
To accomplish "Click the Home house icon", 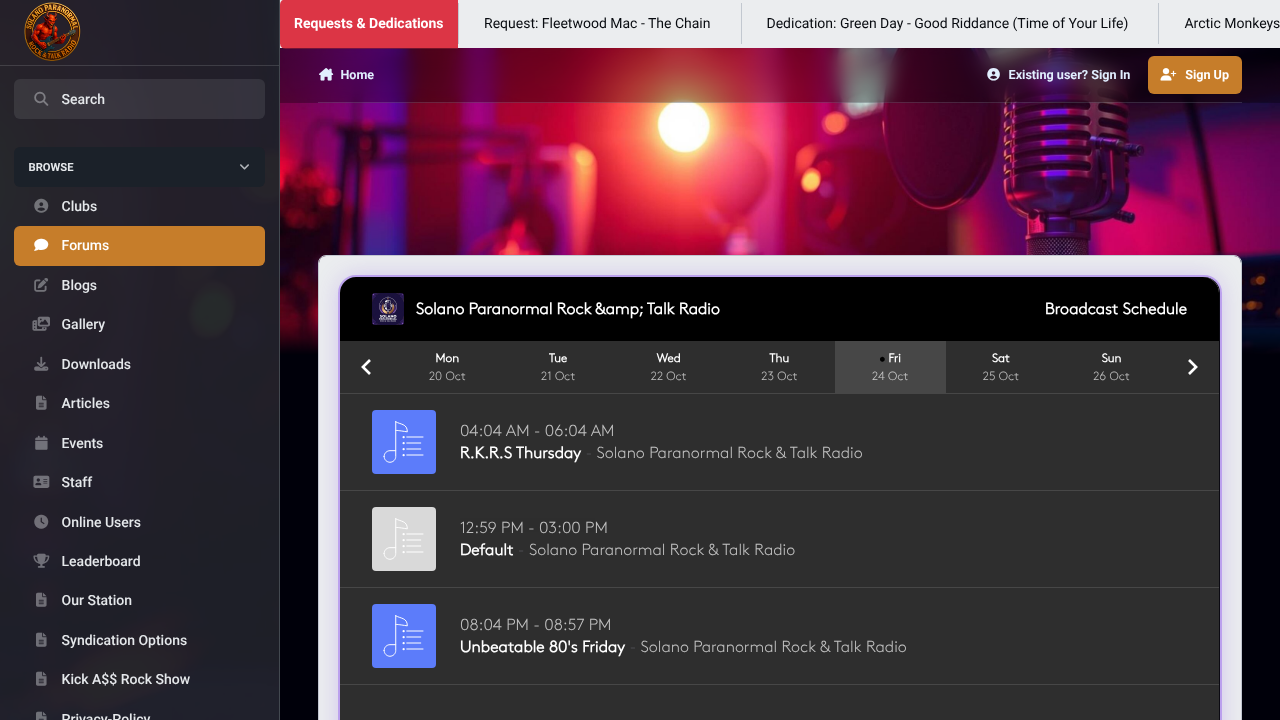I will click(x=326, y=75).
